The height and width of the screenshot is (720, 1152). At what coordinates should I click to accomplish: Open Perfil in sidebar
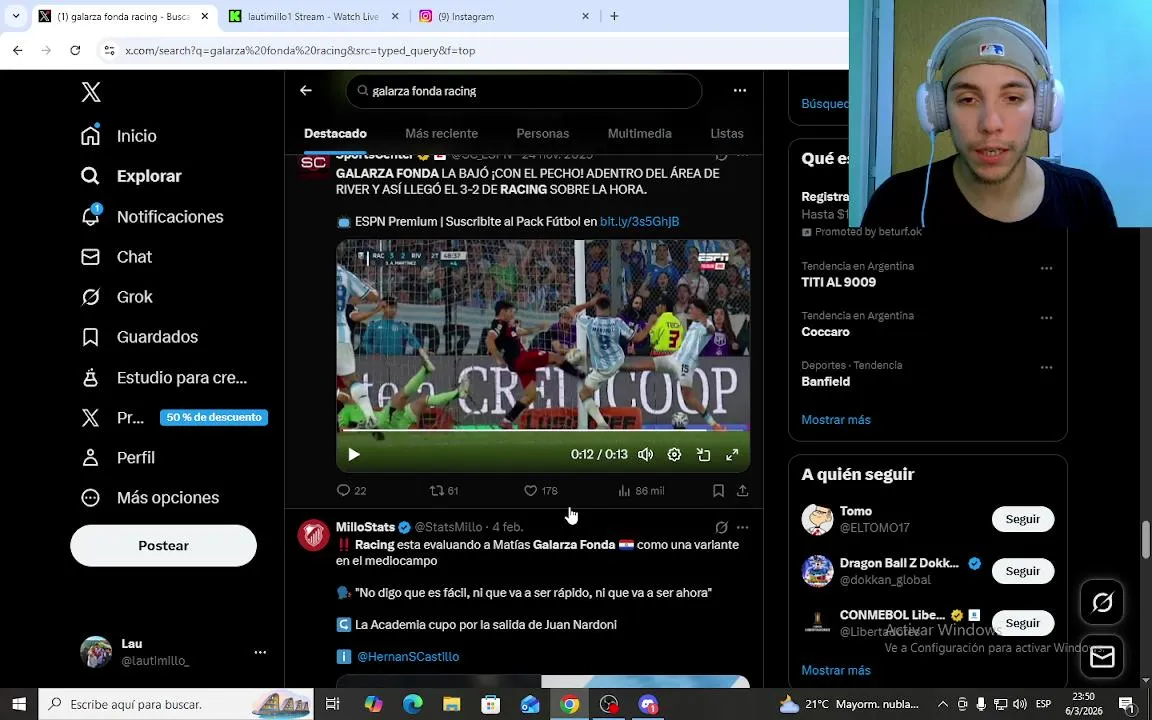[x=118, y=458]
